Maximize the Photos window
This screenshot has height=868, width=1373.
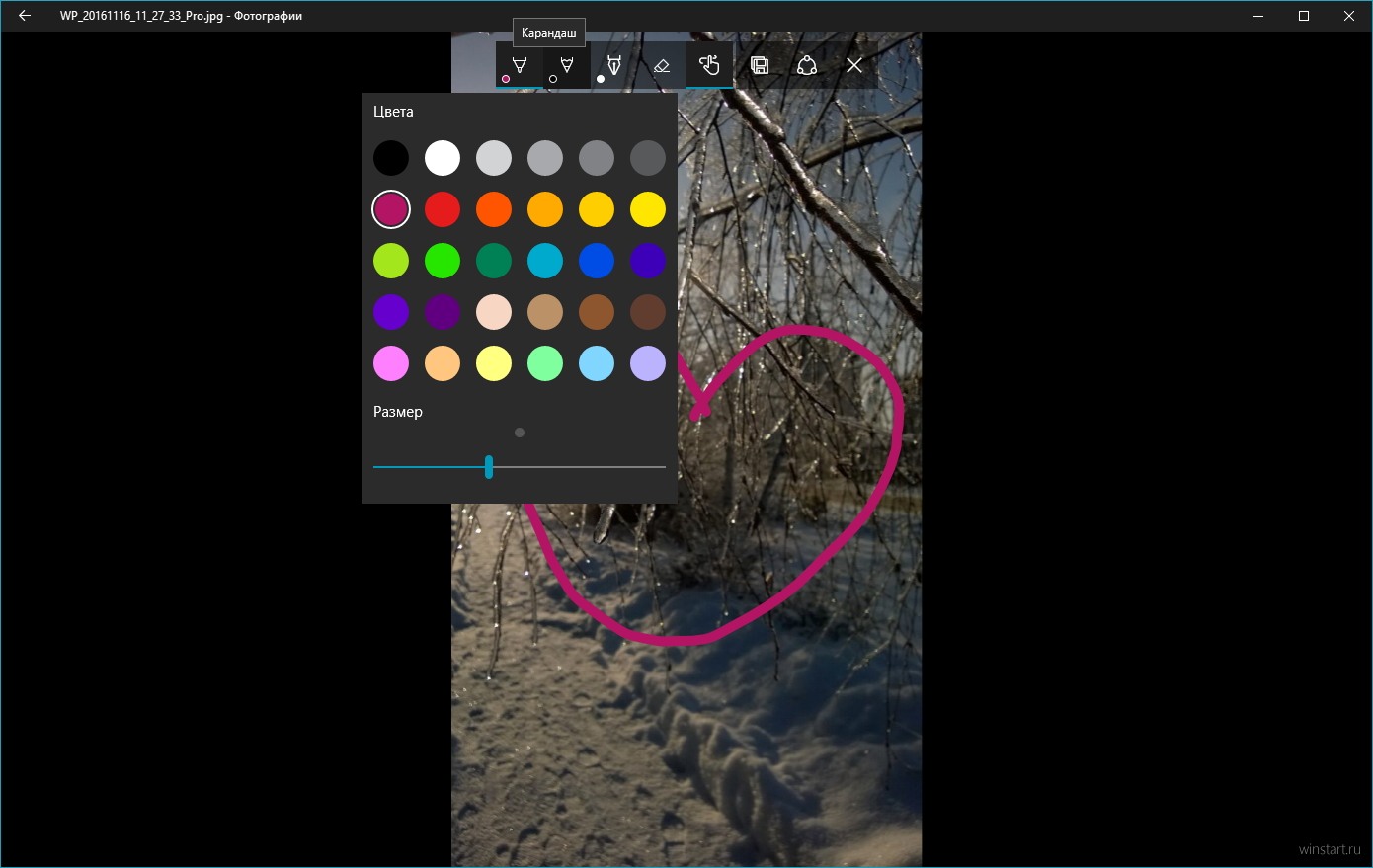(x=1304, y=16)
